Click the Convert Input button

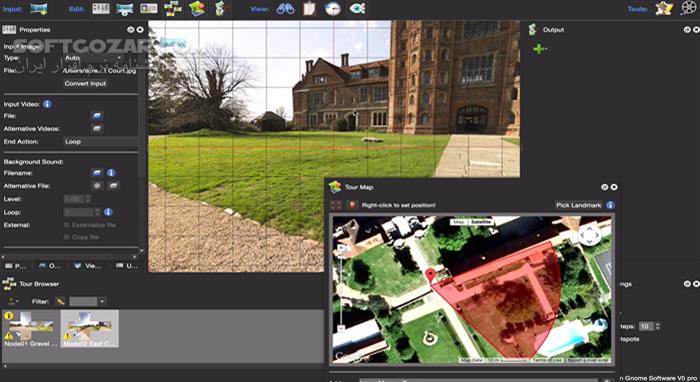point(85,83)
